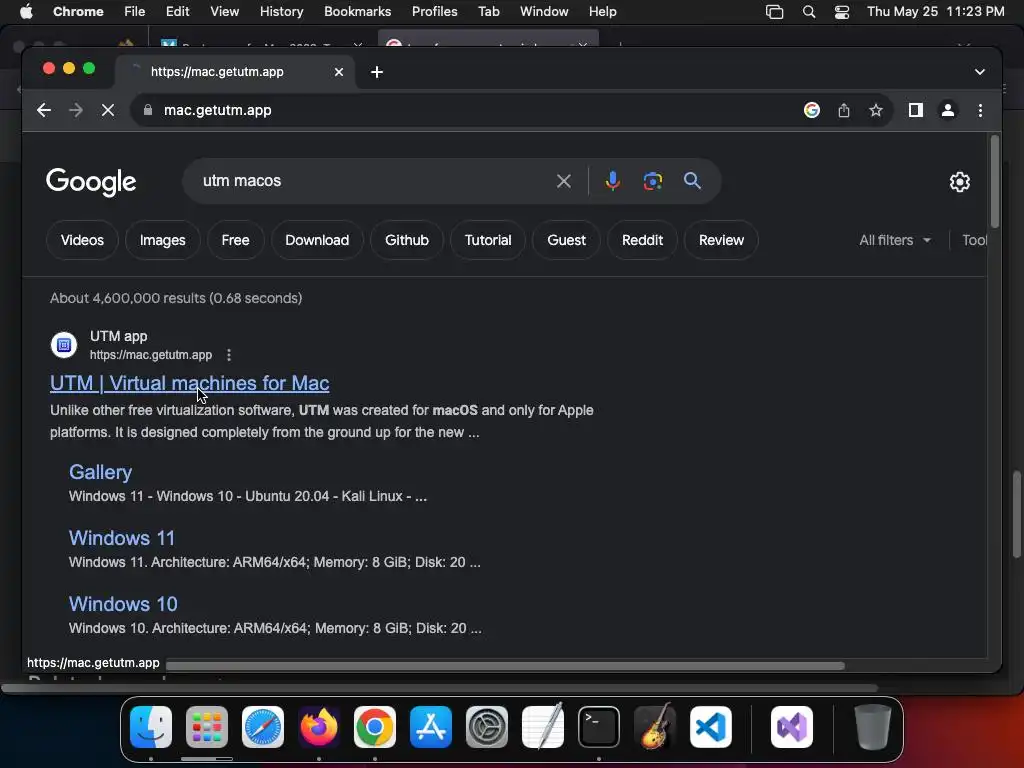Open the Window menu
This screenshot has width=1024, height=768.
[544, 12]
